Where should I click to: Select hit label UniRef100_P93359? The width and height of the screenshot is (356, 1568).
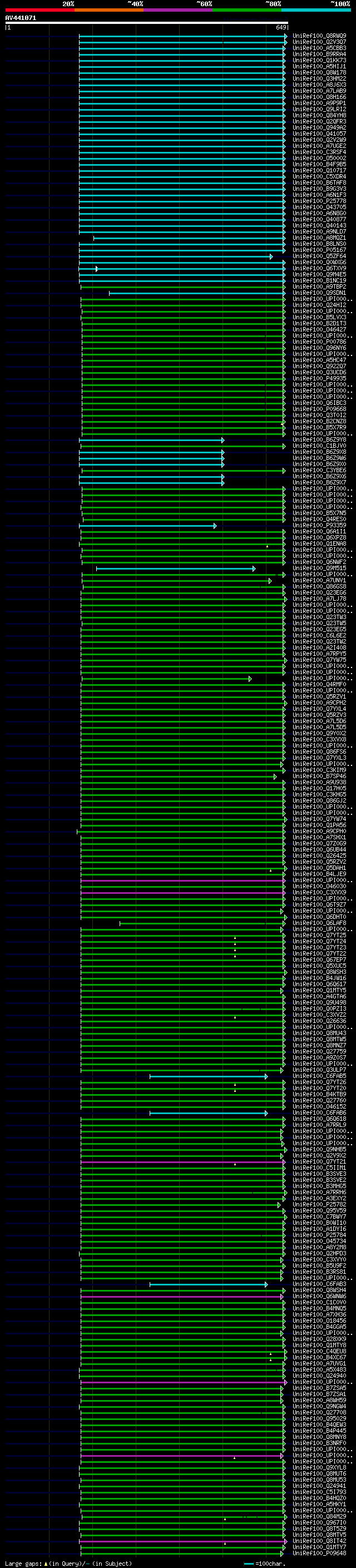pos(319,525)
